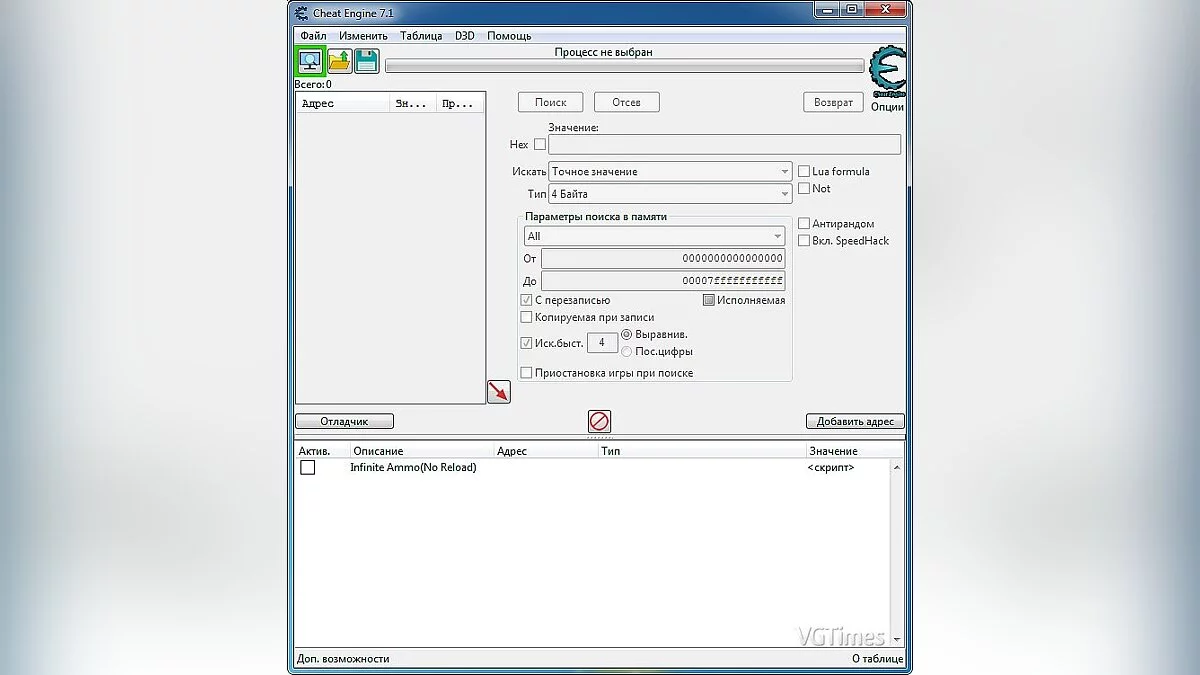The height and width of the screenshot is (675, 1200).
Task: Enable the Hex checkbox
Action: (540, 144)
